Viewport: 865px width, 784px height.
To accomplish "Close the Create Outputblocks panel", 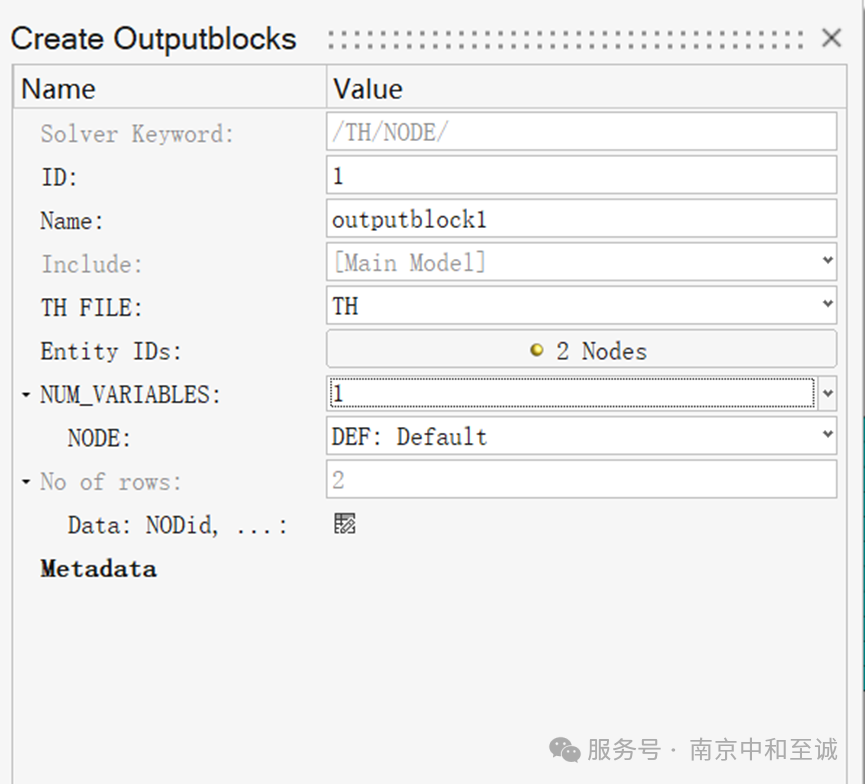I will [x=831, y=38].
